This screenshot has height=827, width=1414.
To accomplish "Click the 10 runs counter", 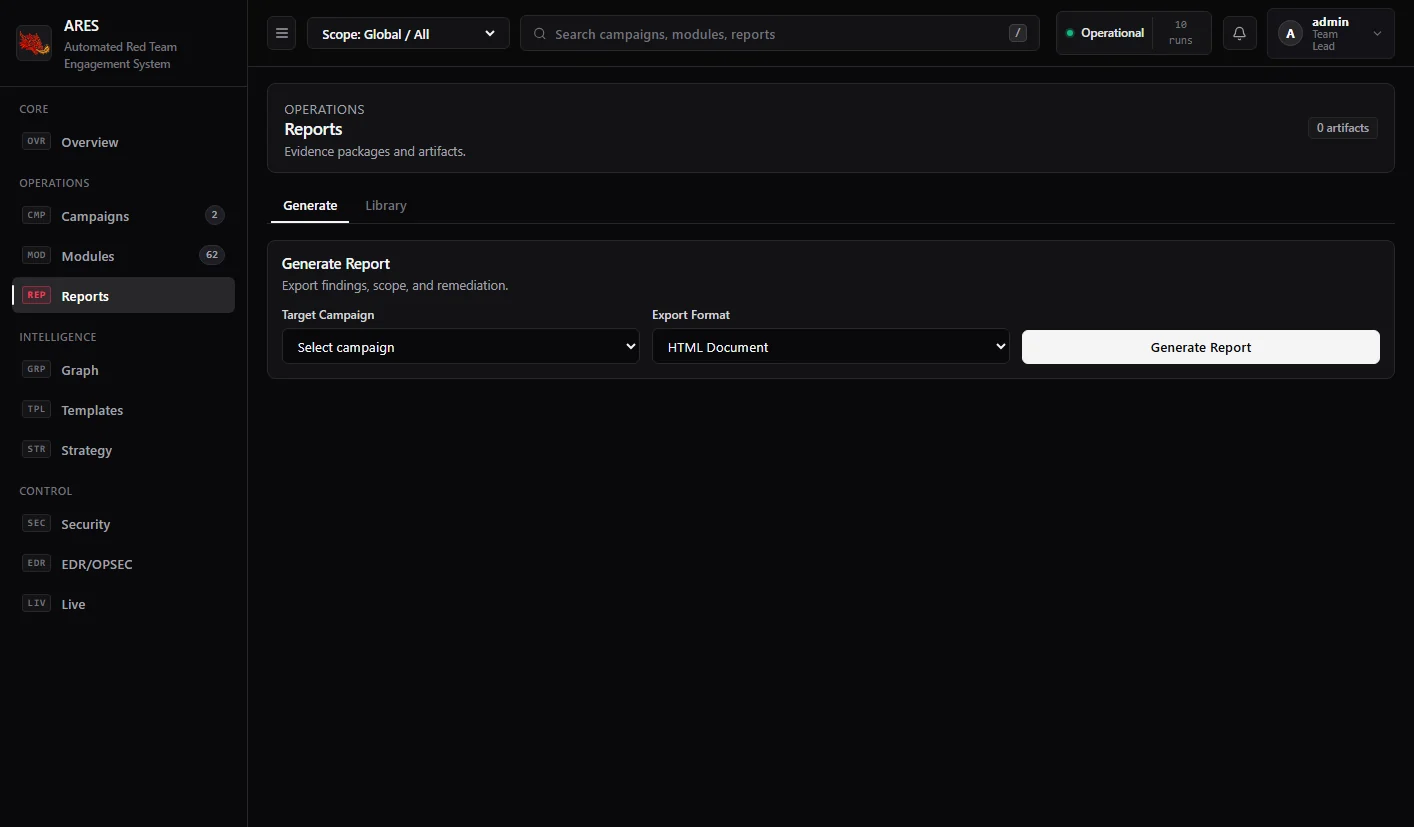I will click(x=1181, y=33).
